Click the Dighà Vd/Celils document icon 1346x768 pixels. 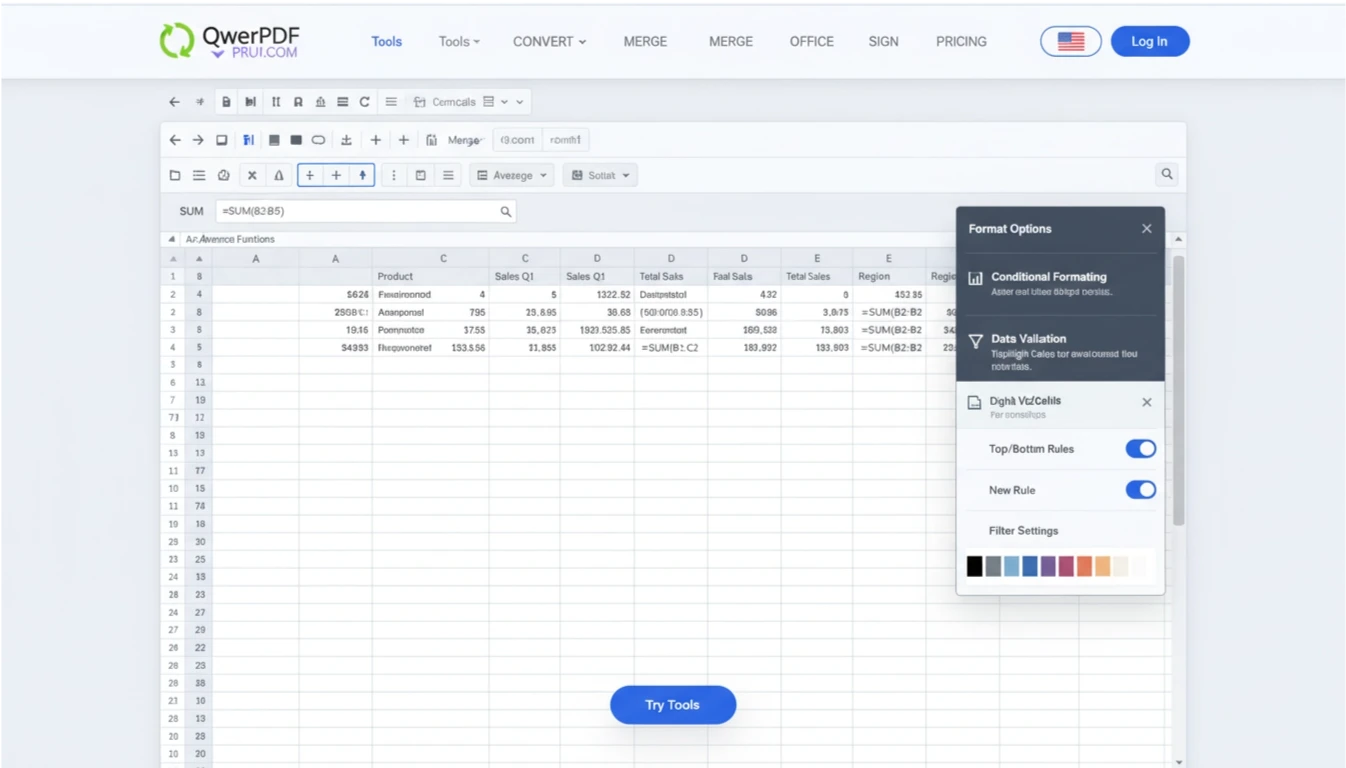tap(974, 402)
